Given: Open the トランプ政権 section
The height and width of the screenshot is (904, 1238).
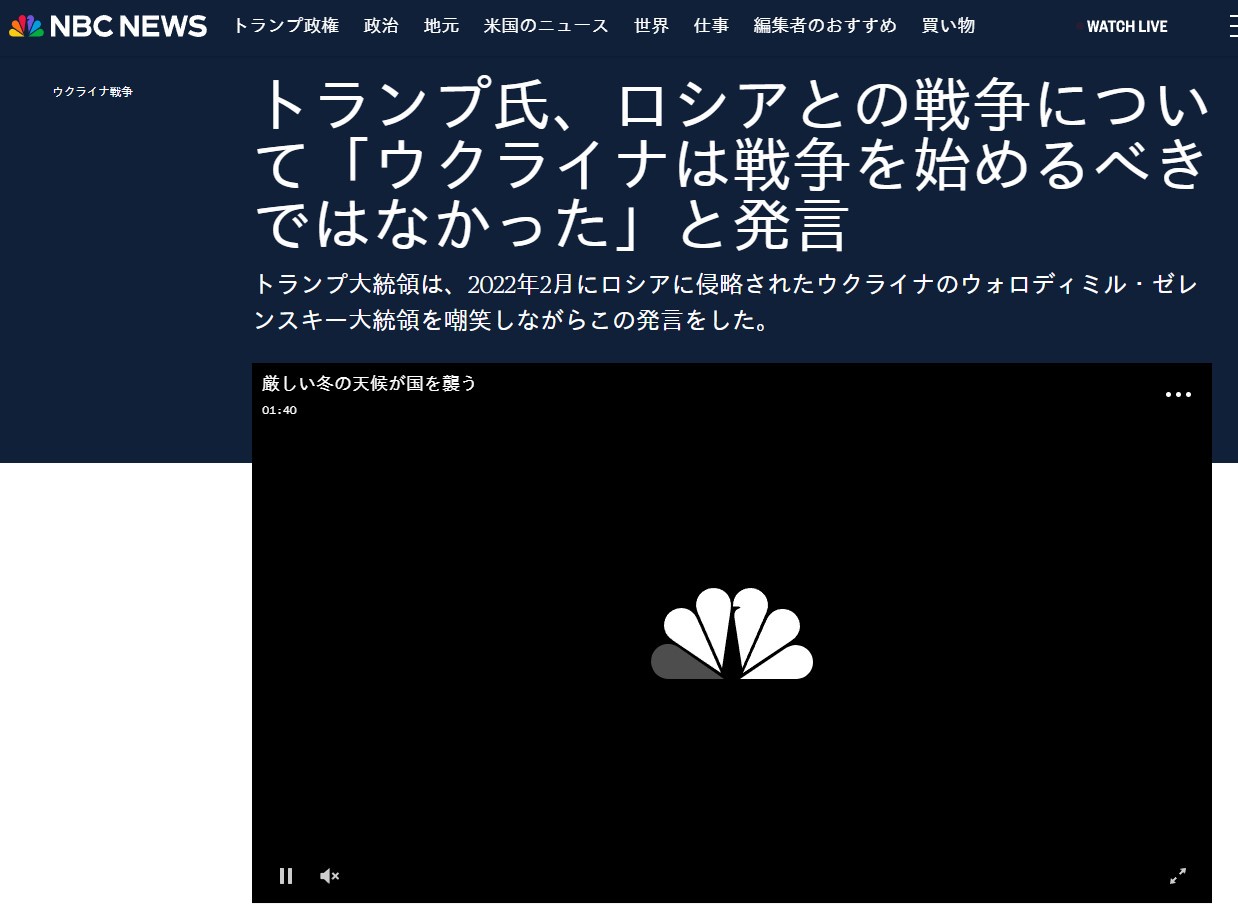Looking at the screenshot, I should (285, 26).
